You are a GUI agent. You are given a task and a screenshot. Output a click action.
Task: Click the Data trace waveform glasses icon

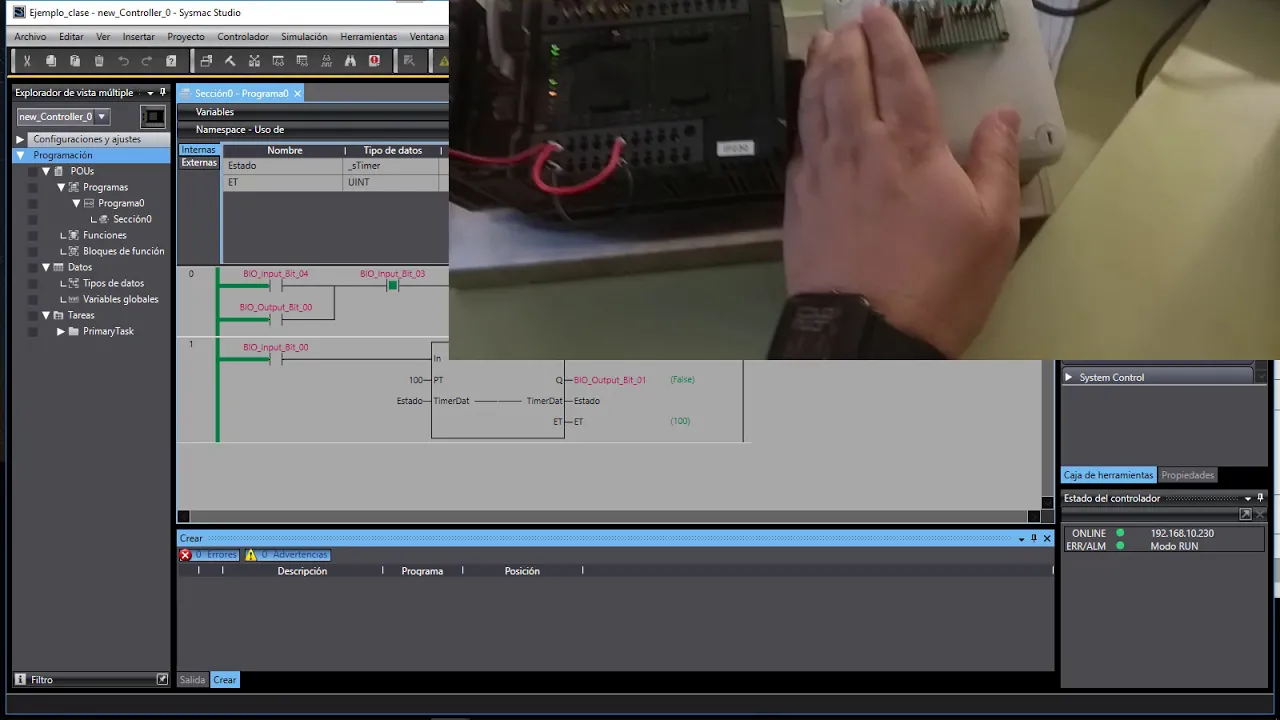coord(326,61)
